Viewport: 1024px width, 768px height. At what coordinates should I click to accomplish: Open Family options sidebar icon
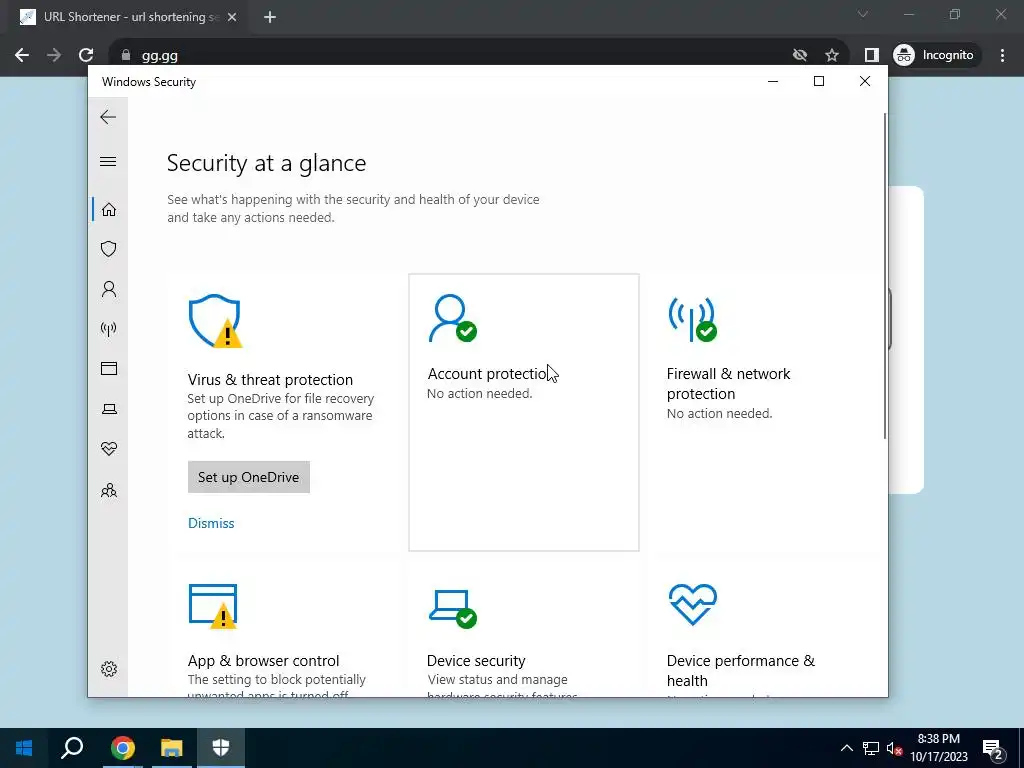pyautogui.click(x=109, y=490)
